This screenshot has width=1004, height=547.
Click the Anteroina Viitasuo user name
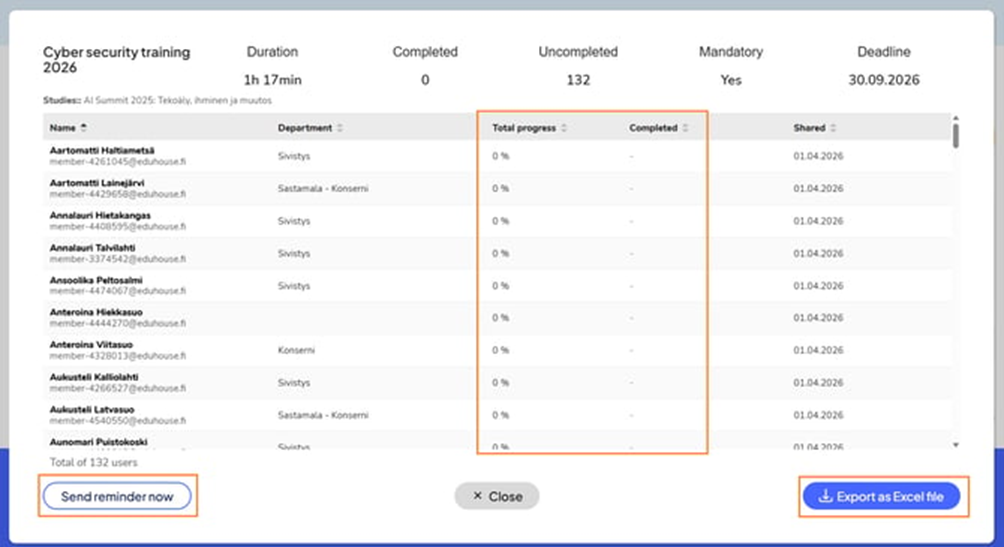tap(91, 344)
